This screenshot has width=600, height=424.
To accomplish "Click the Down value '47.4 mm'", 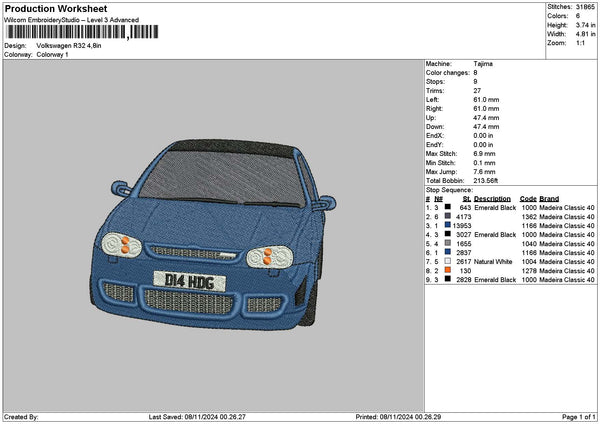I will point(486,127).
